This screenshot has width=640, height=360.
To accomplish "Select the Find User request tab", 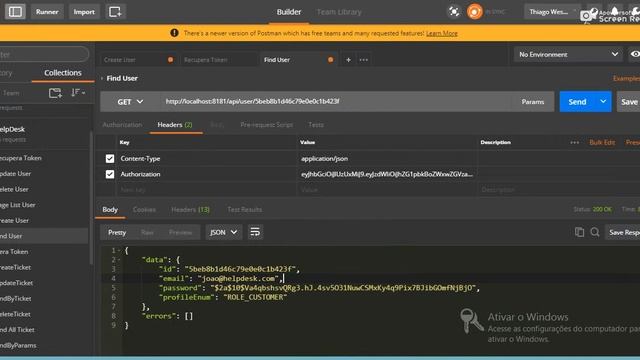I will coord(298,60).
